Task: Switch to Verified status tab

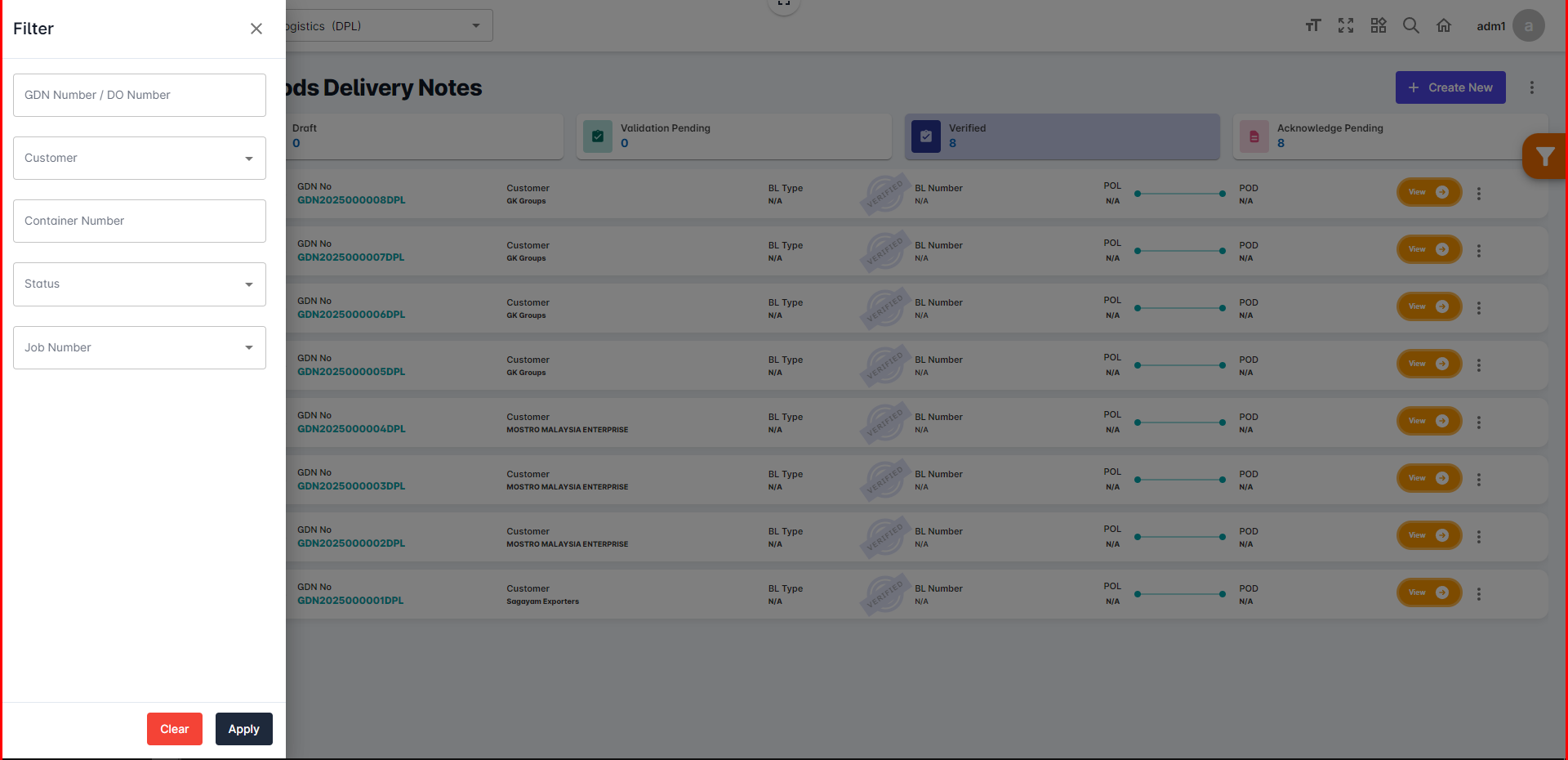Action: click(x=1062, y=136)
